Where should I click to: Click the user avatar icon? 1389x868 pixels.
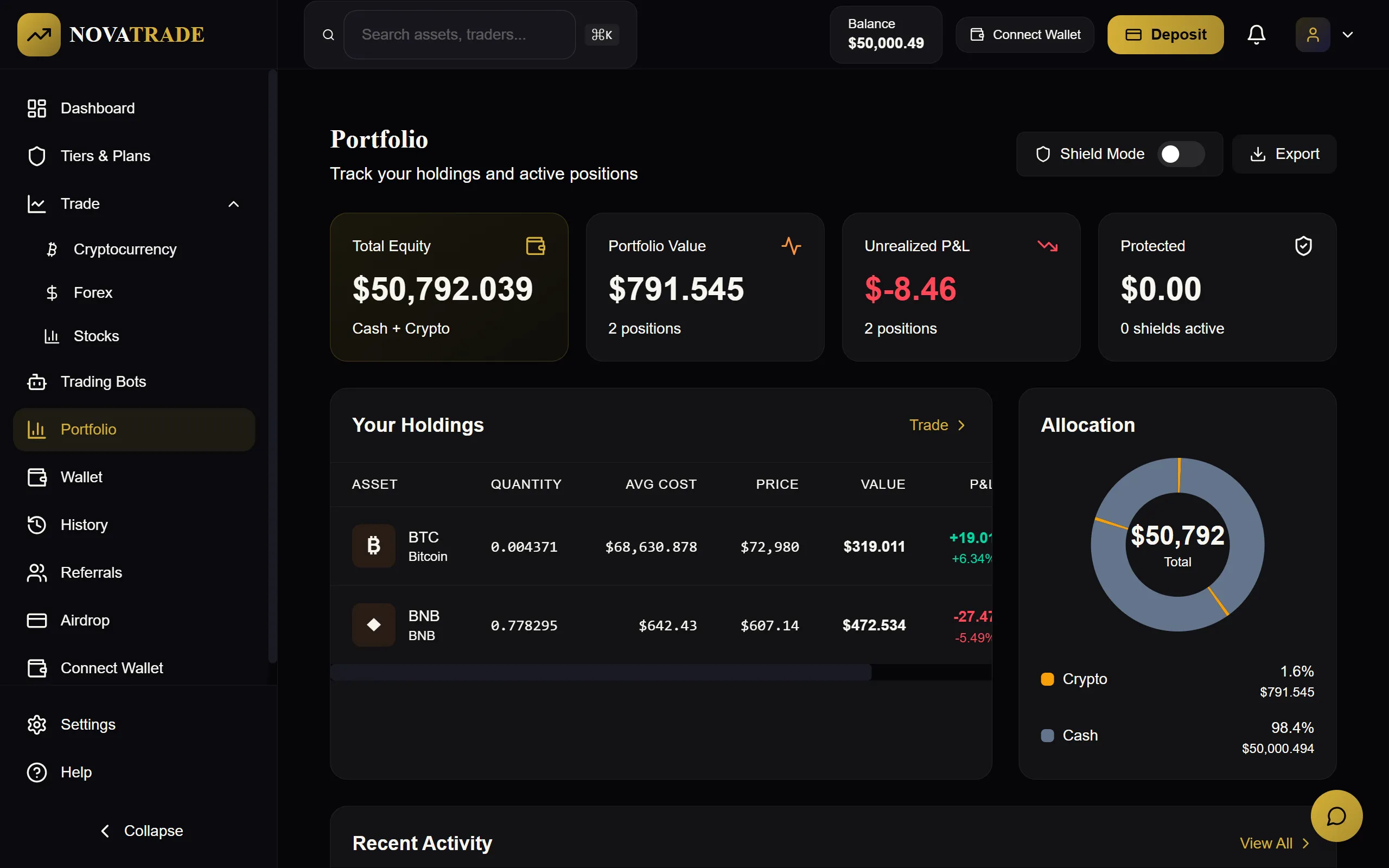click(x=1312, y=34)
